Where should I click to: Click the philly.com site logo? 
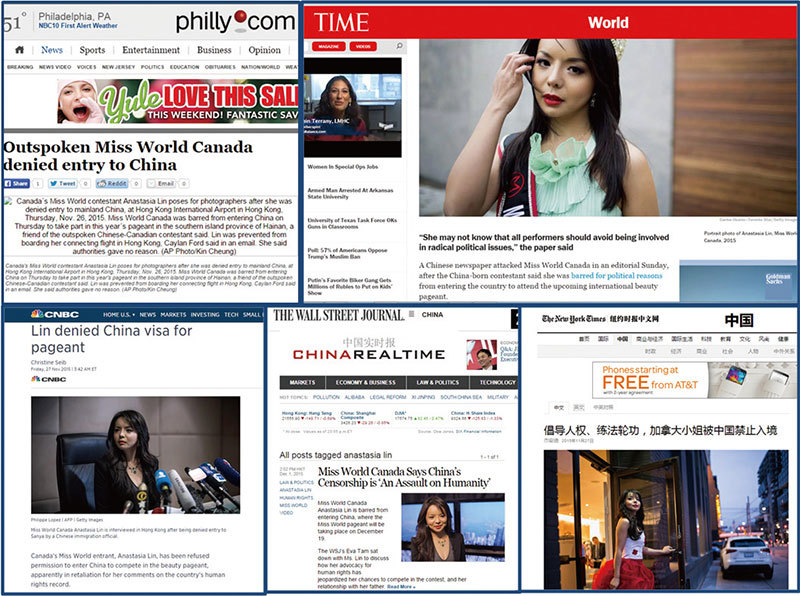pos(234,21)
